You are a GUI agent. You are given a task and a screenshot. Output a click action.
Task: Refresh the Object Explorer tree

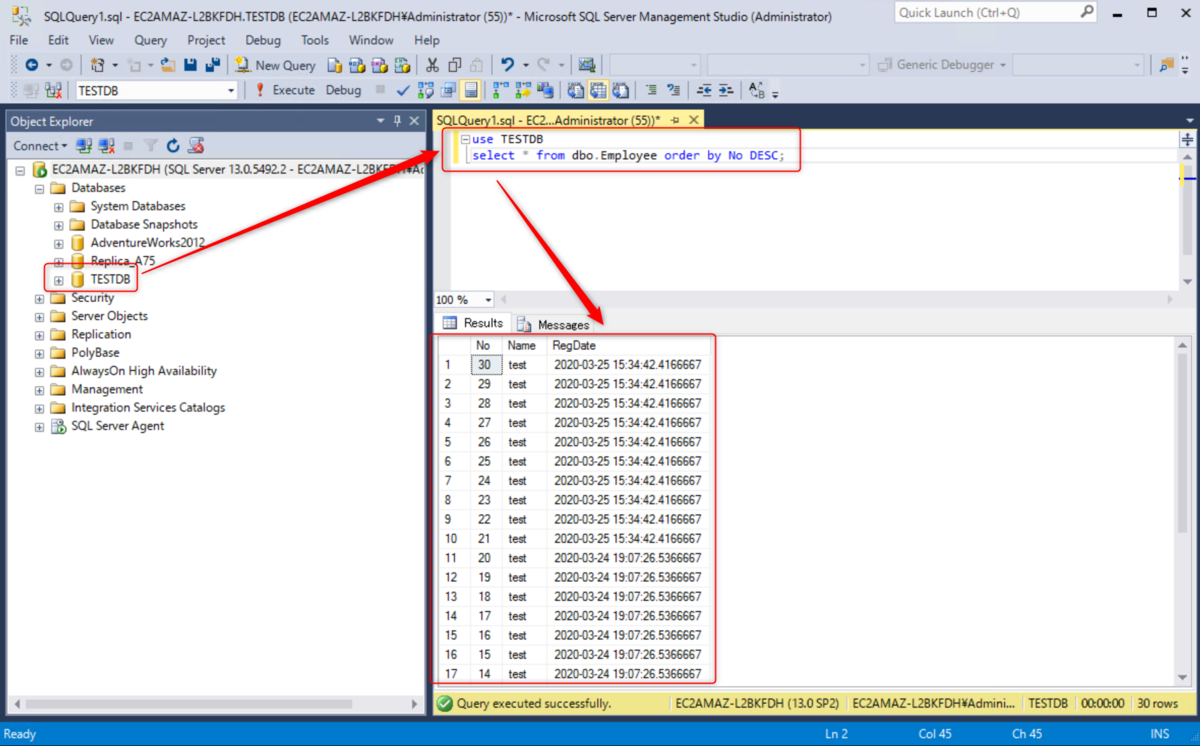tap(173, 145)
